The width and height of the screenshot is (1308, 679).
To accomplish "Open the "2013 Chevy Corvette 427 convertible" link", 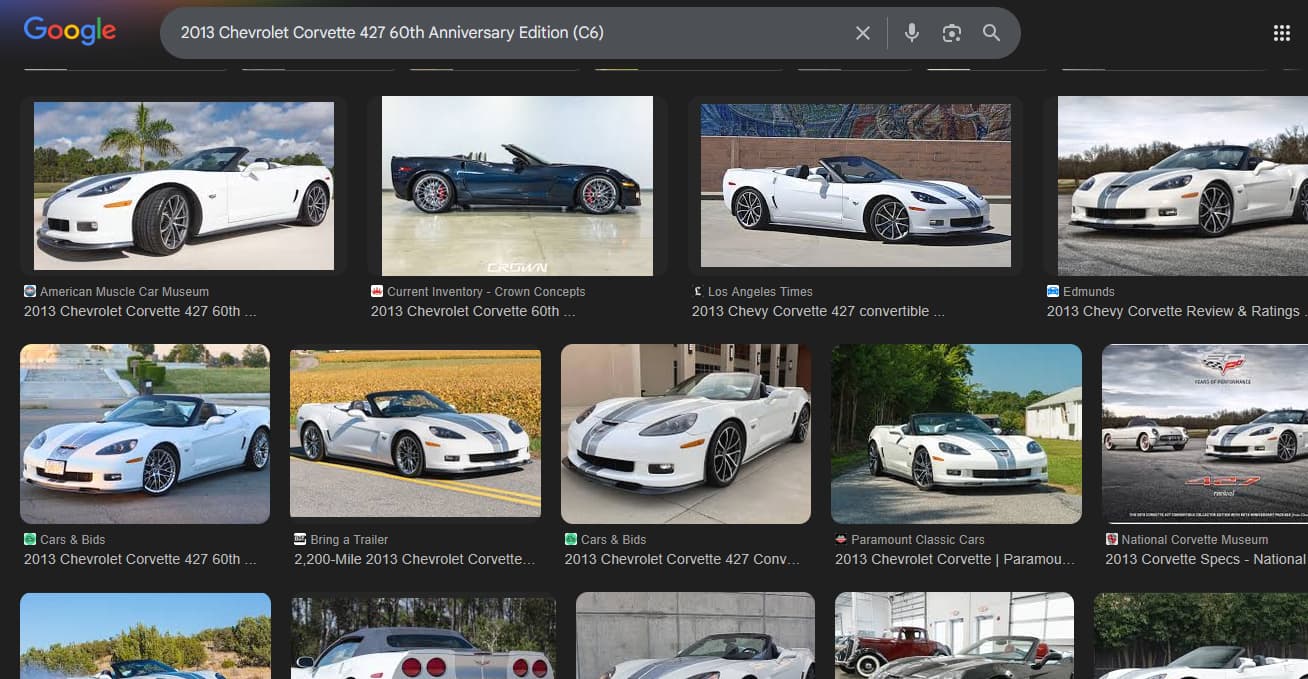I will [817, 311].
